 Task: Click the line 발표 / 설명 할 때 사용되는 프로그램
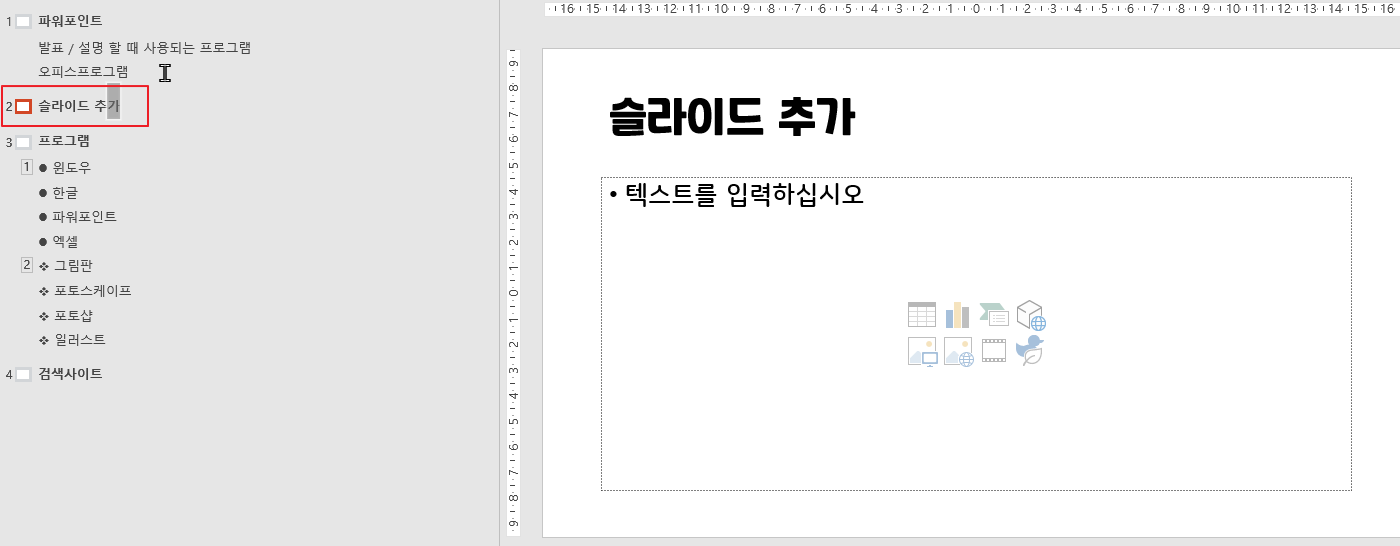(144, 48)
